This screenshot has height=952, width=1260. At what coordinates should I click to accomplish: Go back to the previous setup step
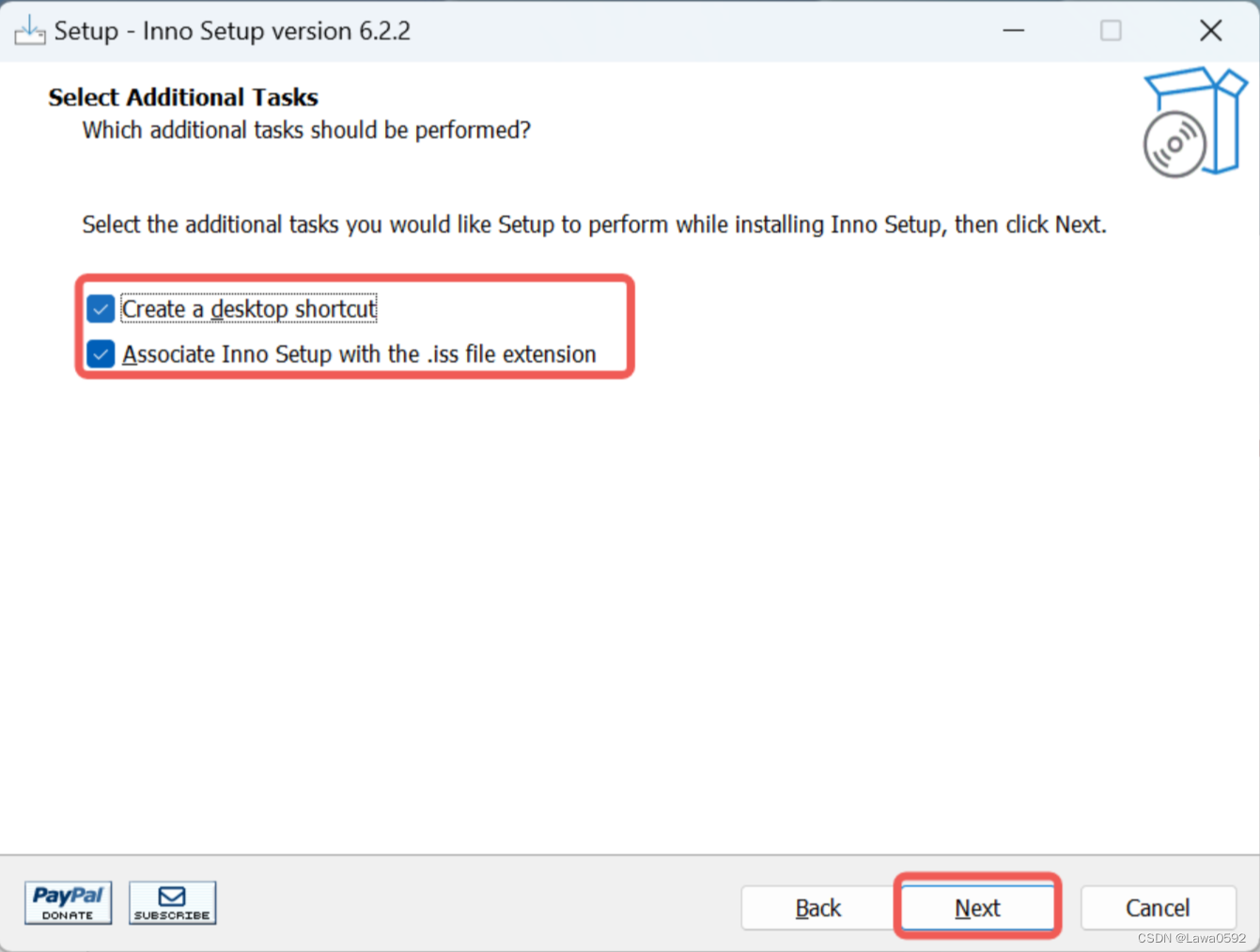[x=817, y=908]
